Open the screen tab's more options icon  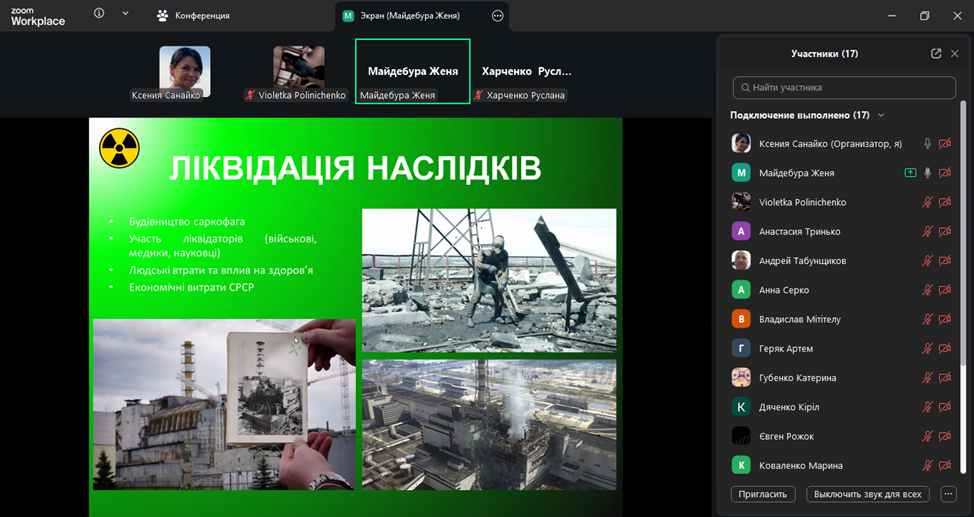(x=498, y=16)
